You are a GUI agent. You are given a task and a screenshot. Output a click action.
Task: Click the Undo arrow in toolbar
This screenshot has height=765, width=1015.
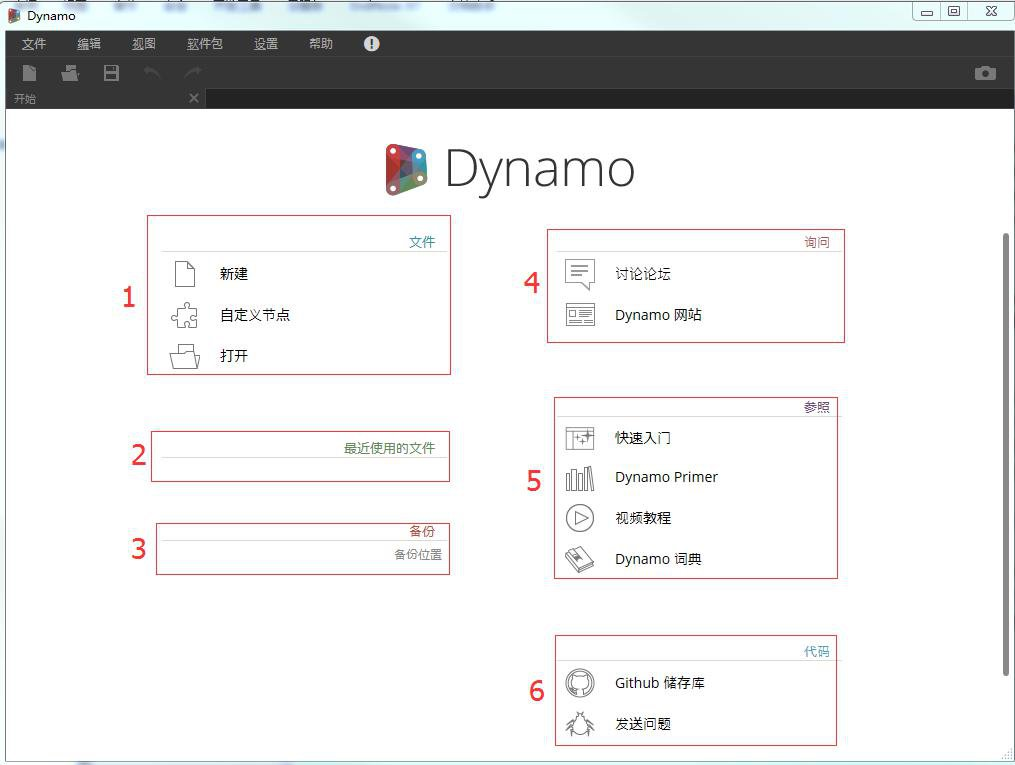(152, 72)
